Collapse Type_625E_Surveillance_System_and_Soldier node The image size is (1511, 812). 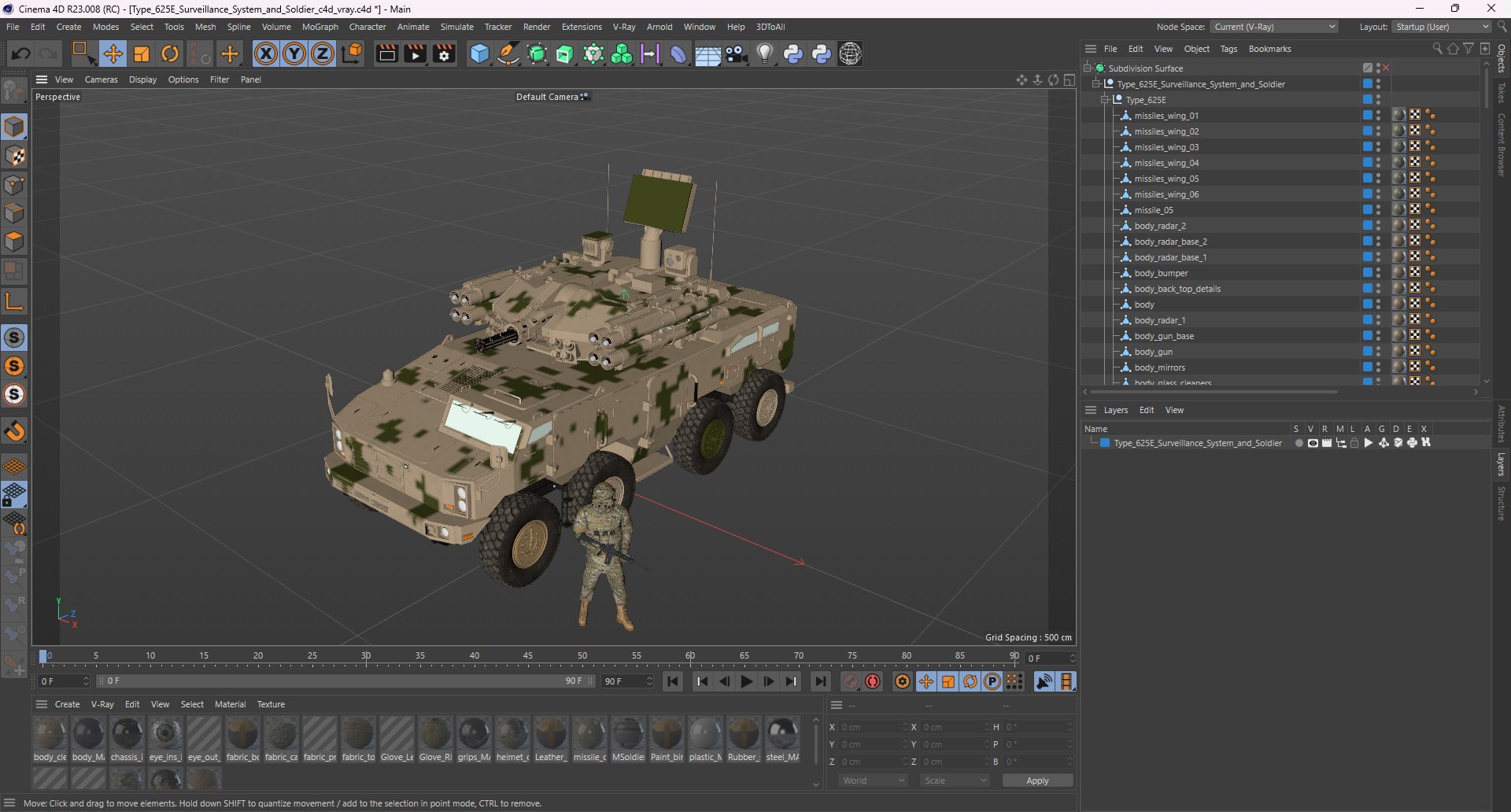(x=1096, y=83)
